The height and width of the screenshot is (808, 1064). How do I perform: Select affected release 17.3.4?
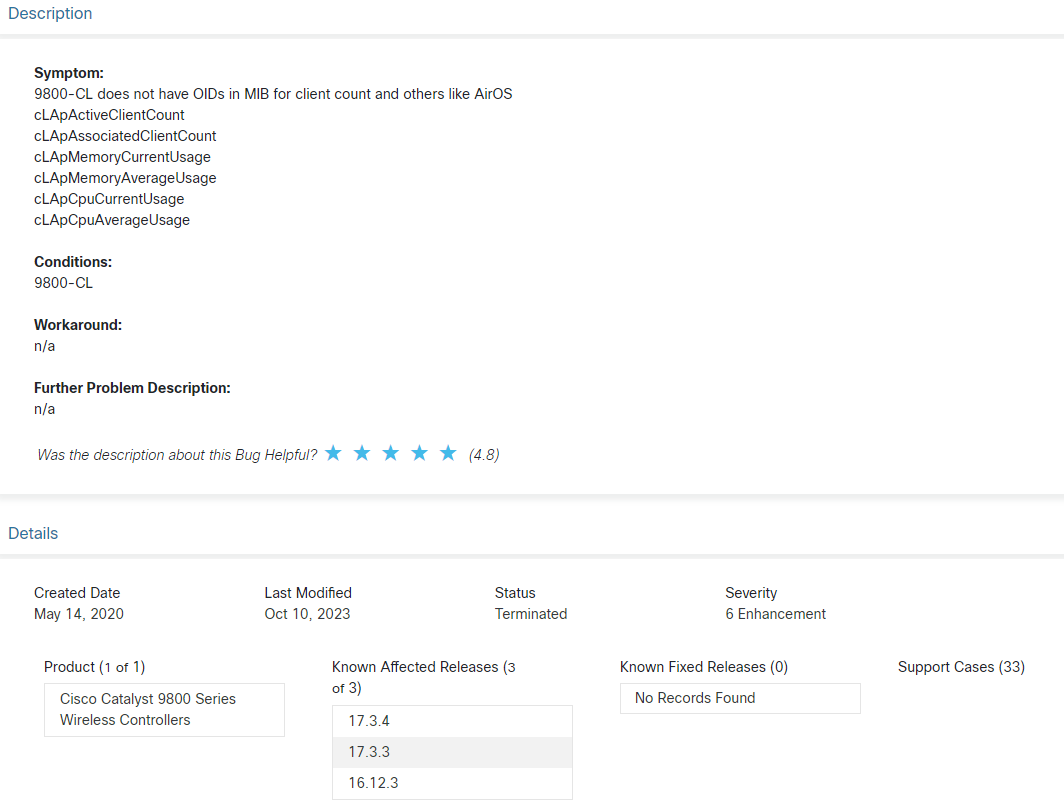[452, 721]
